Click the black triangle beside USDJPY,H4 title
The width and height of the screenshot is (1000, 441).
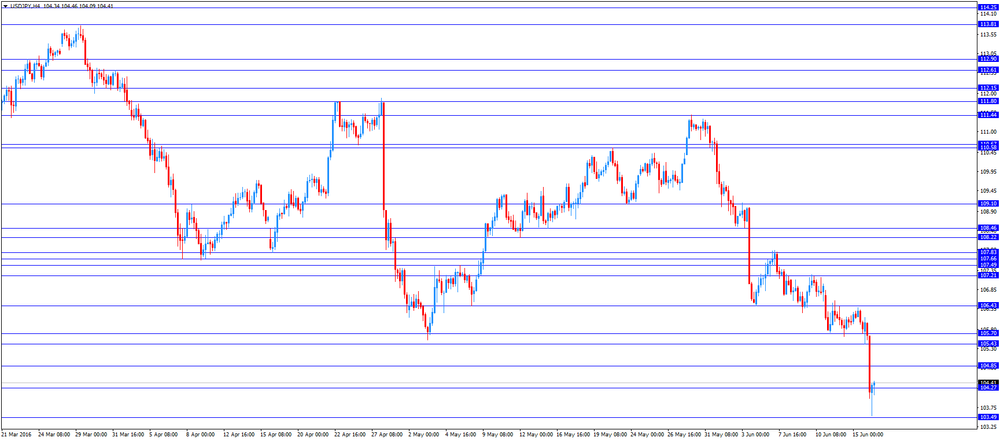[6, 5]
